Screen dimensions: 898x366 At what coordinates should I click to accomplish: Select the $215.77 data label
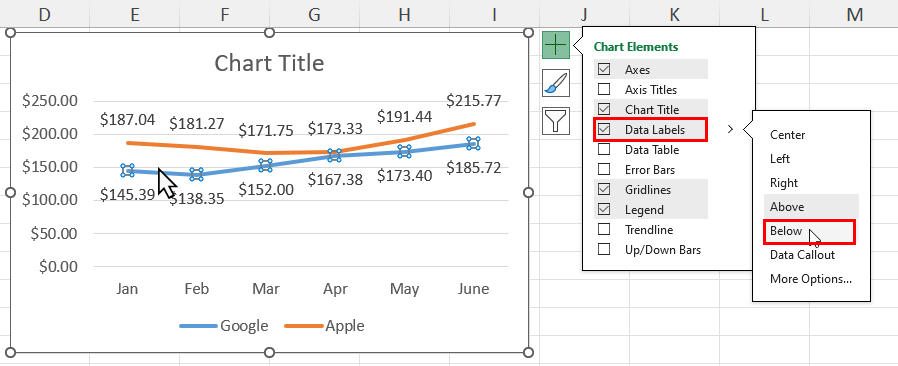pos(473,101)
